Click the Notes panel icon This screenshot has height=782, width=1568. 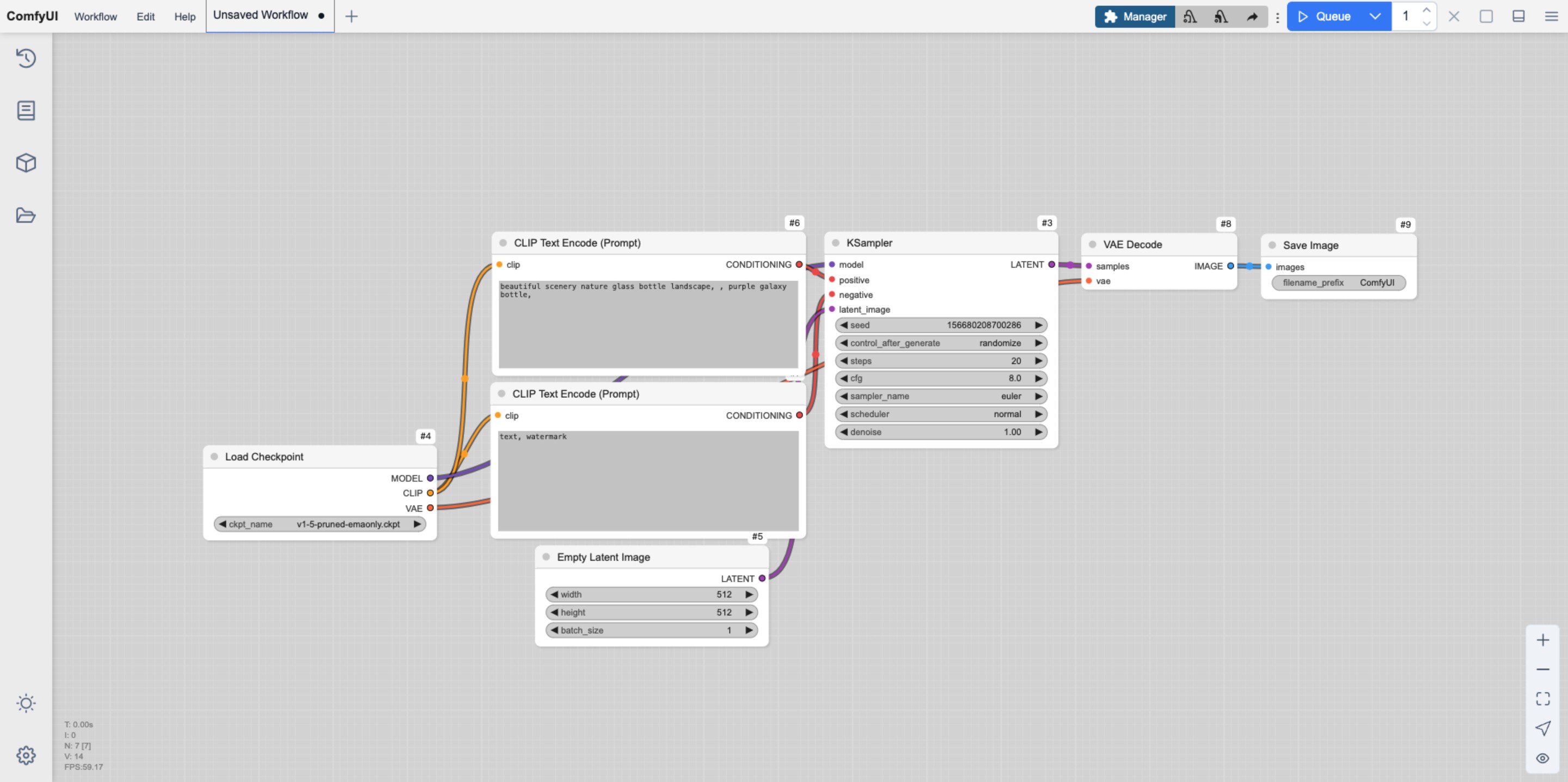point(26,110)
